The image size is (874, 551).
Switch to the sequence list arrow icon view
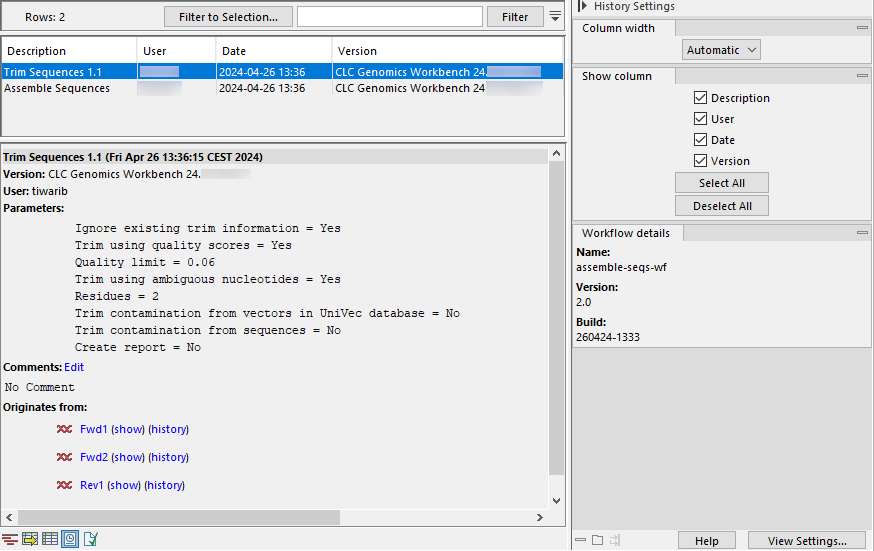[30, 540]
